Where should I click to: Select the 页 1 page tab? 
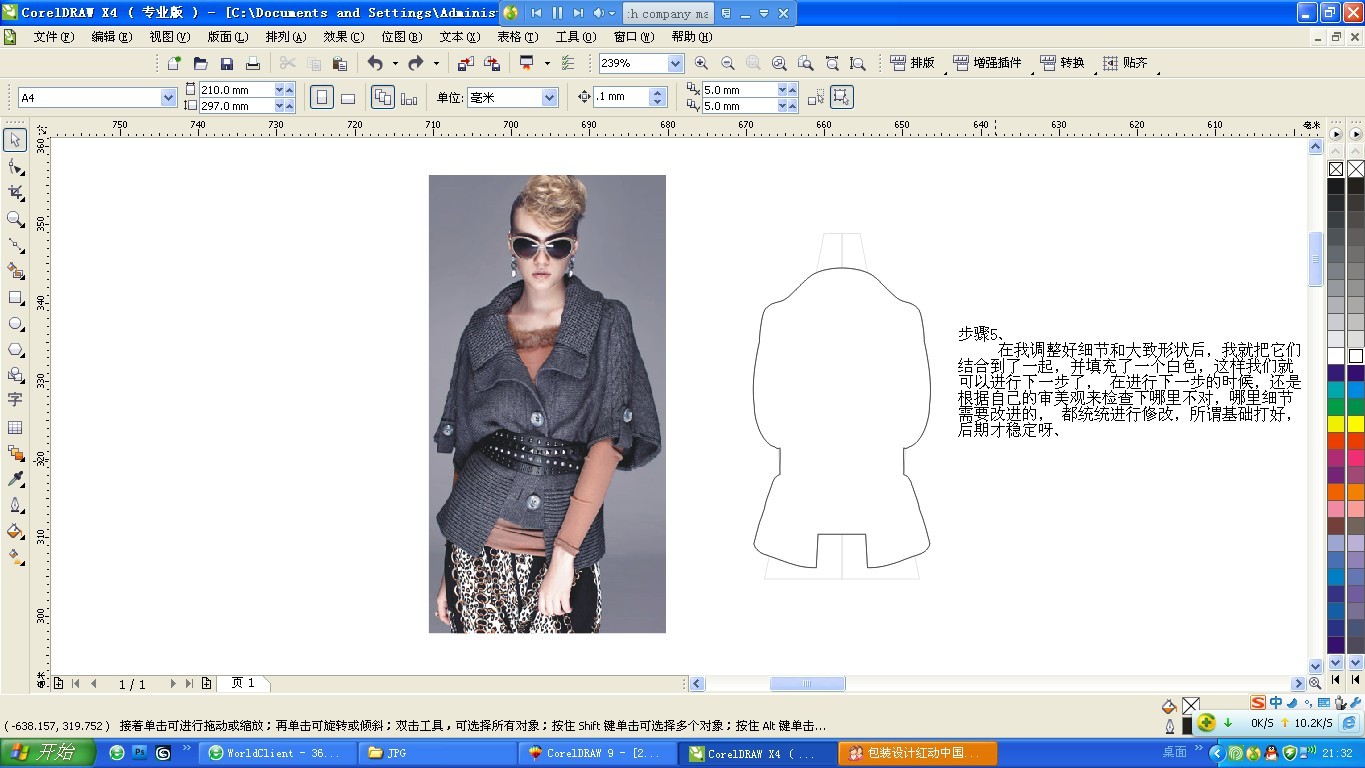(x=243, y=683)
